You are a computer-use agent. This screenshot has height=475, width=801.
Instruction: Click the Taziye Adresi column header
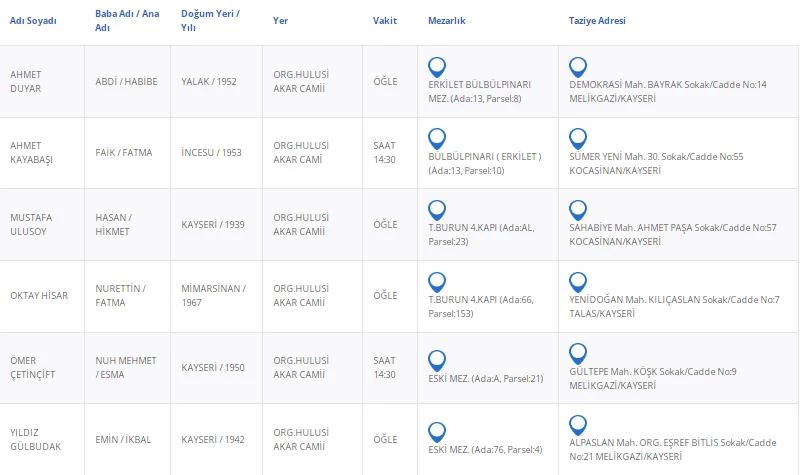click(596, 20)
